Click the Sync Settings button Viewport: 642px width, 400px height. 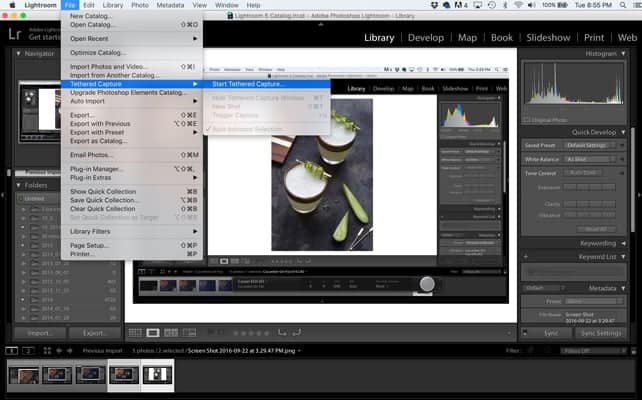point(602,332)
